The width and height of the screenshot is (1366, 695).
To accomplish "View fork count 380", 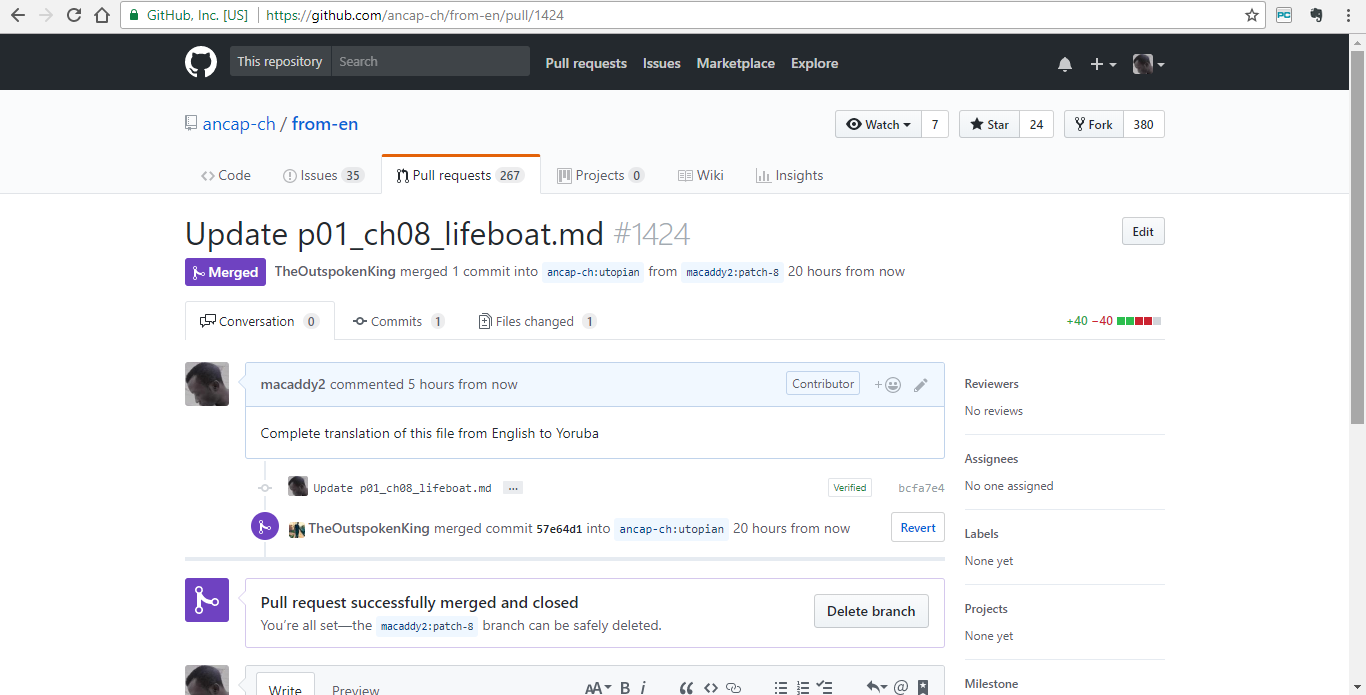I will [x=1144, y=124].
